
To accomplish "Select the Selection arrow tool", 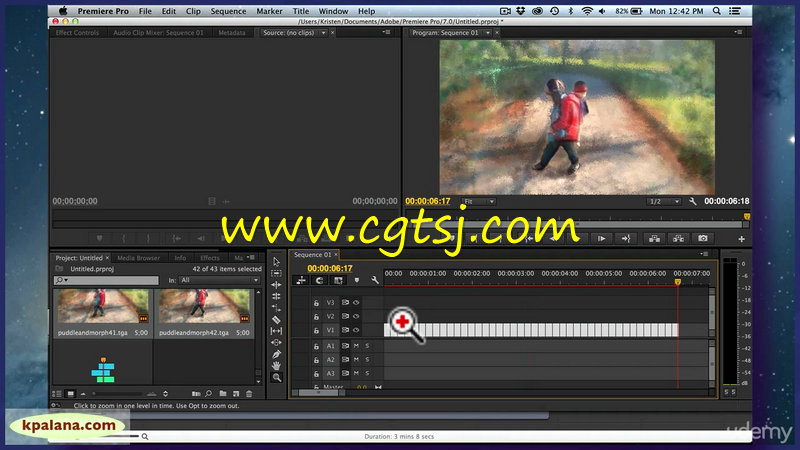I will click(276, 262).
